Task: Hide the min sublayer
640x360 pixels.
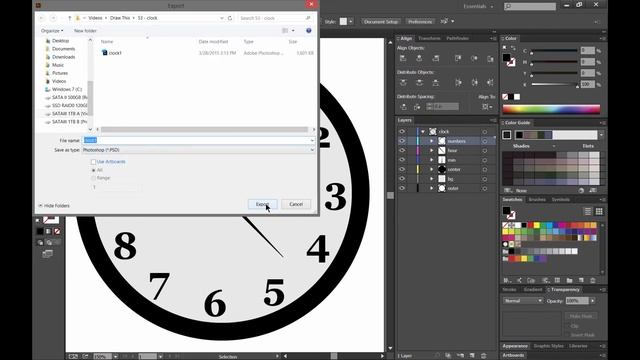Action: coord(402,160)
